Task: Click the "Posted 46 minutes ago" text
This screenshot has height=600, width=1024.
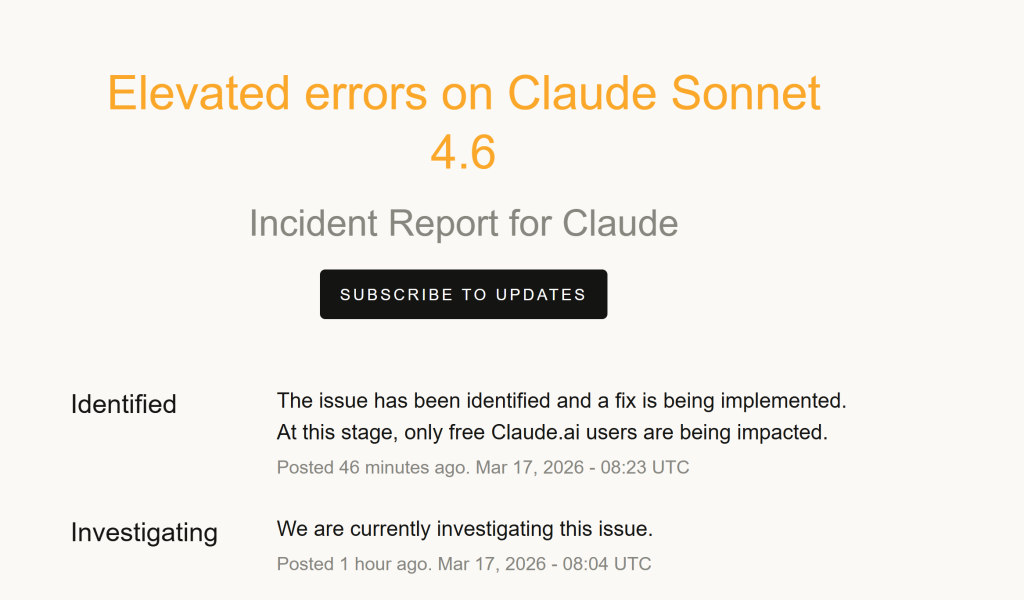Action: 371,467
